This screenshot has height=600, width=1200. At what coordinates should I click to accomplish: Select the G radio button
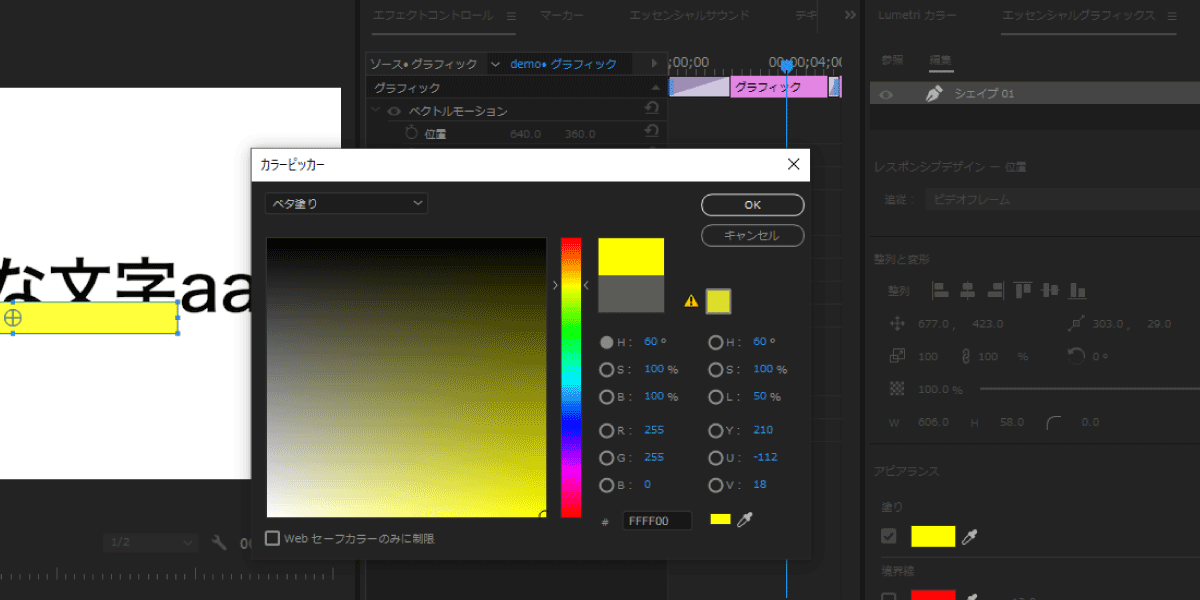[x=606, y=458]
